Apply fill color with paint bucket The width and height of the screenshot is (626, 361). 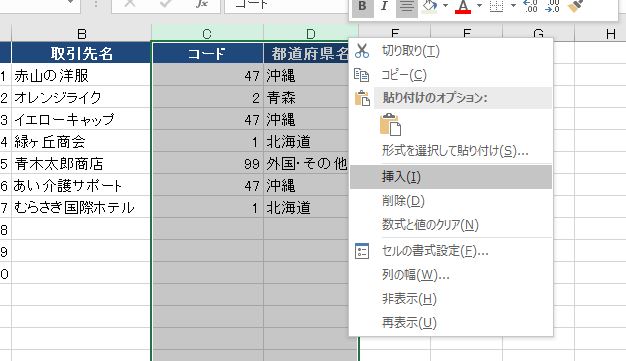coord(430,6)
